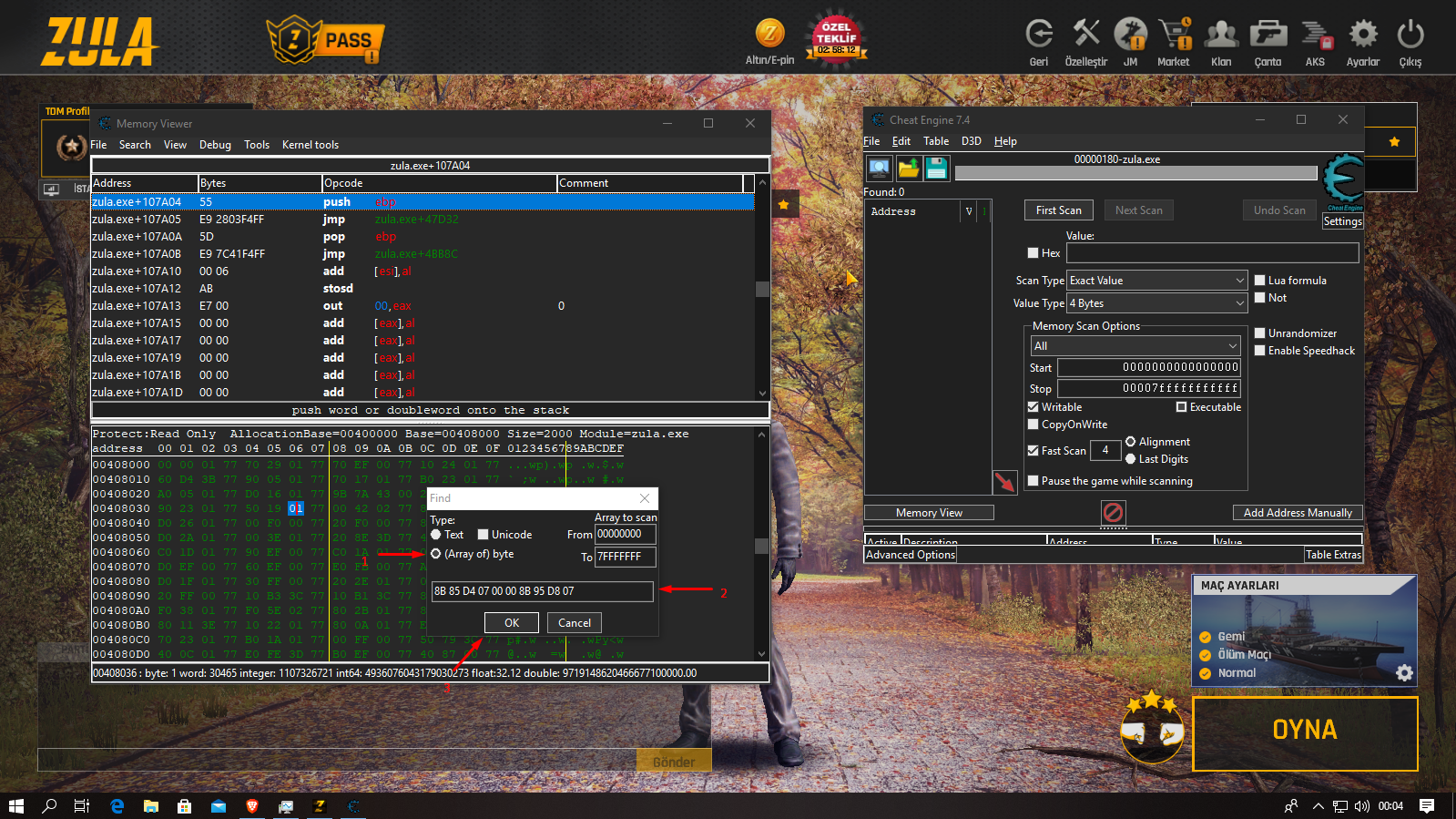
Task: Open the Table menu in Cheat Engine
Action: 936,141
